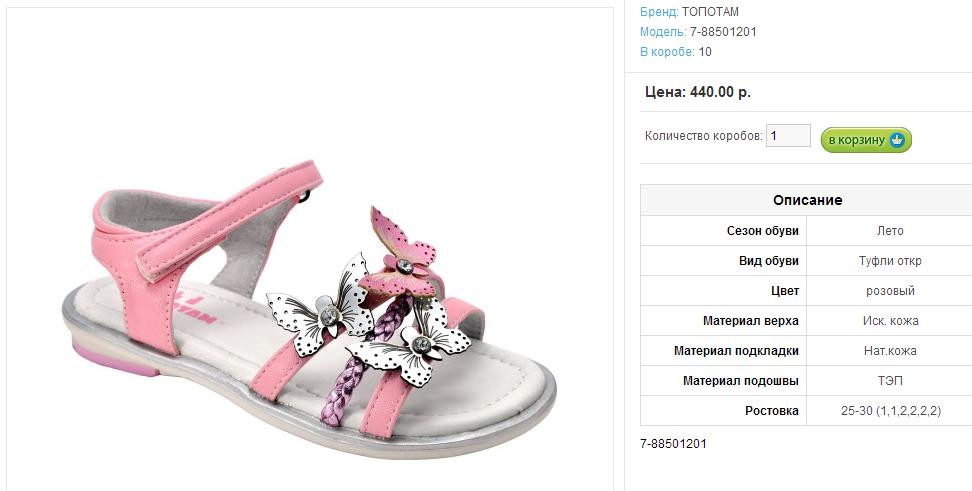Screen dimensions: 972x491
Task: Click the price 440.00 р.
Action: pos(720,92)
